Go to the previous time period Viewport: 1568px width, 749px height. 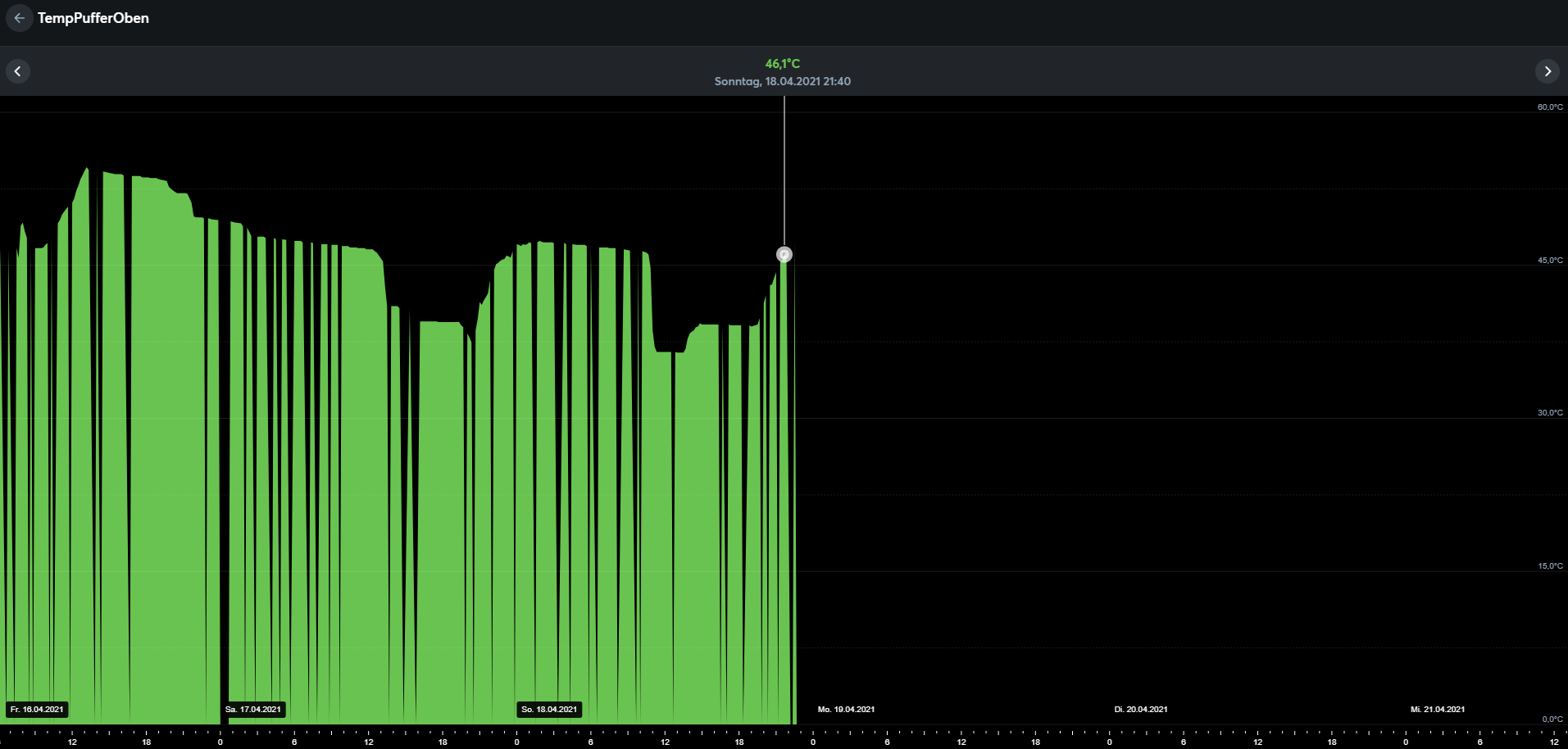tap(18, 71)
